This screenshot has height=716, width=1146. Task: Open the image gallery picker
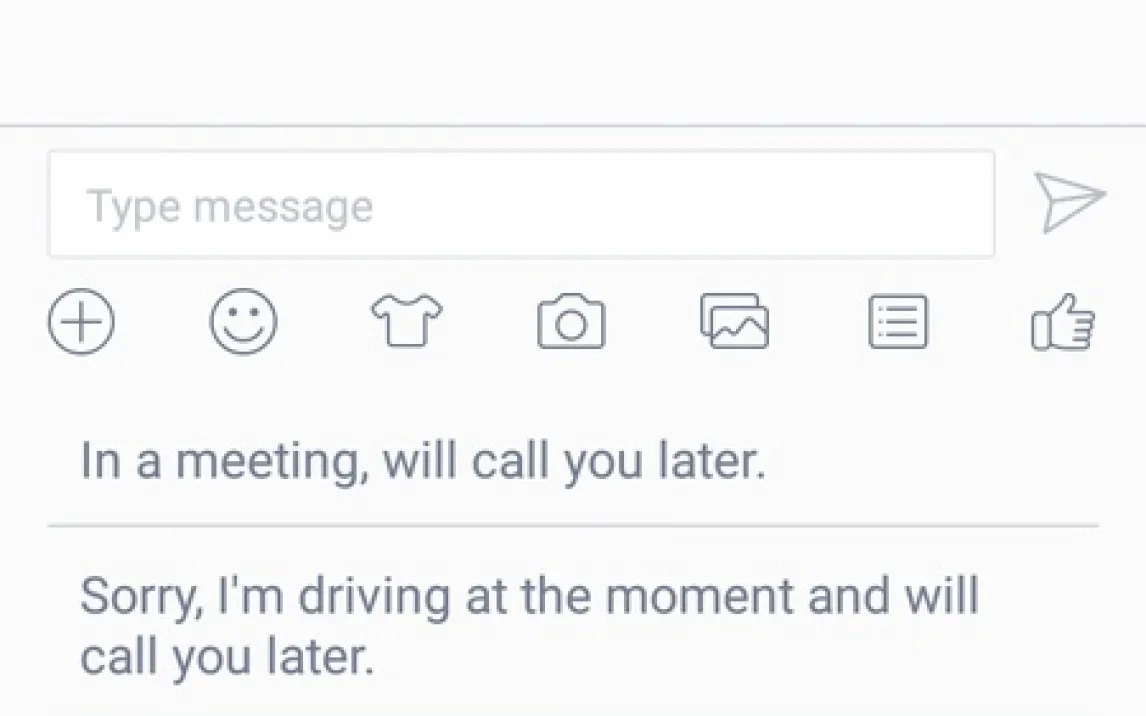coord(734,321)
